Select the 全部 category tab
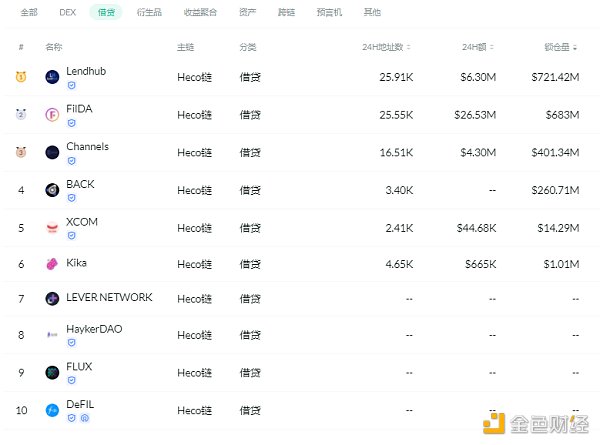Screen dimensions: 600x445 (x=29, y=12)
